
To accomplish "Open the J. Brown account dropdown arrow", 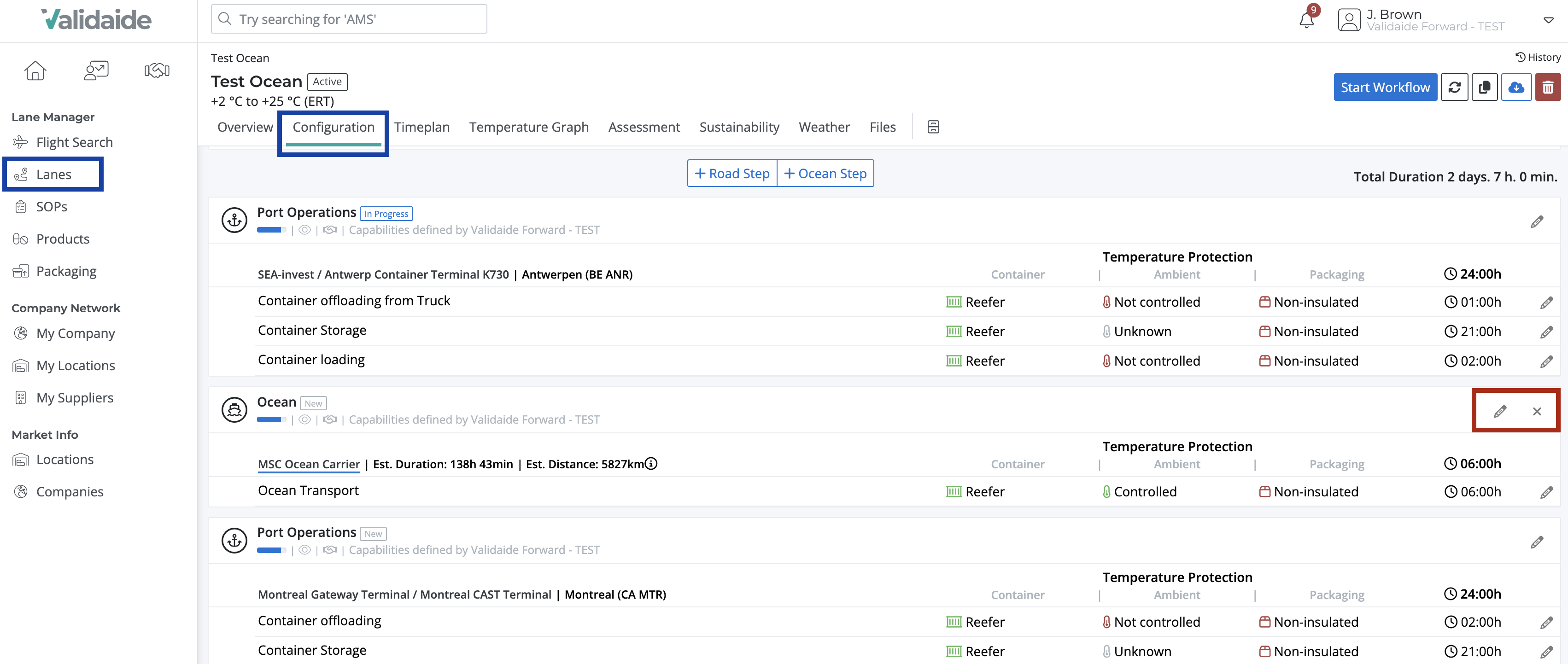I will click(1549, 20).
